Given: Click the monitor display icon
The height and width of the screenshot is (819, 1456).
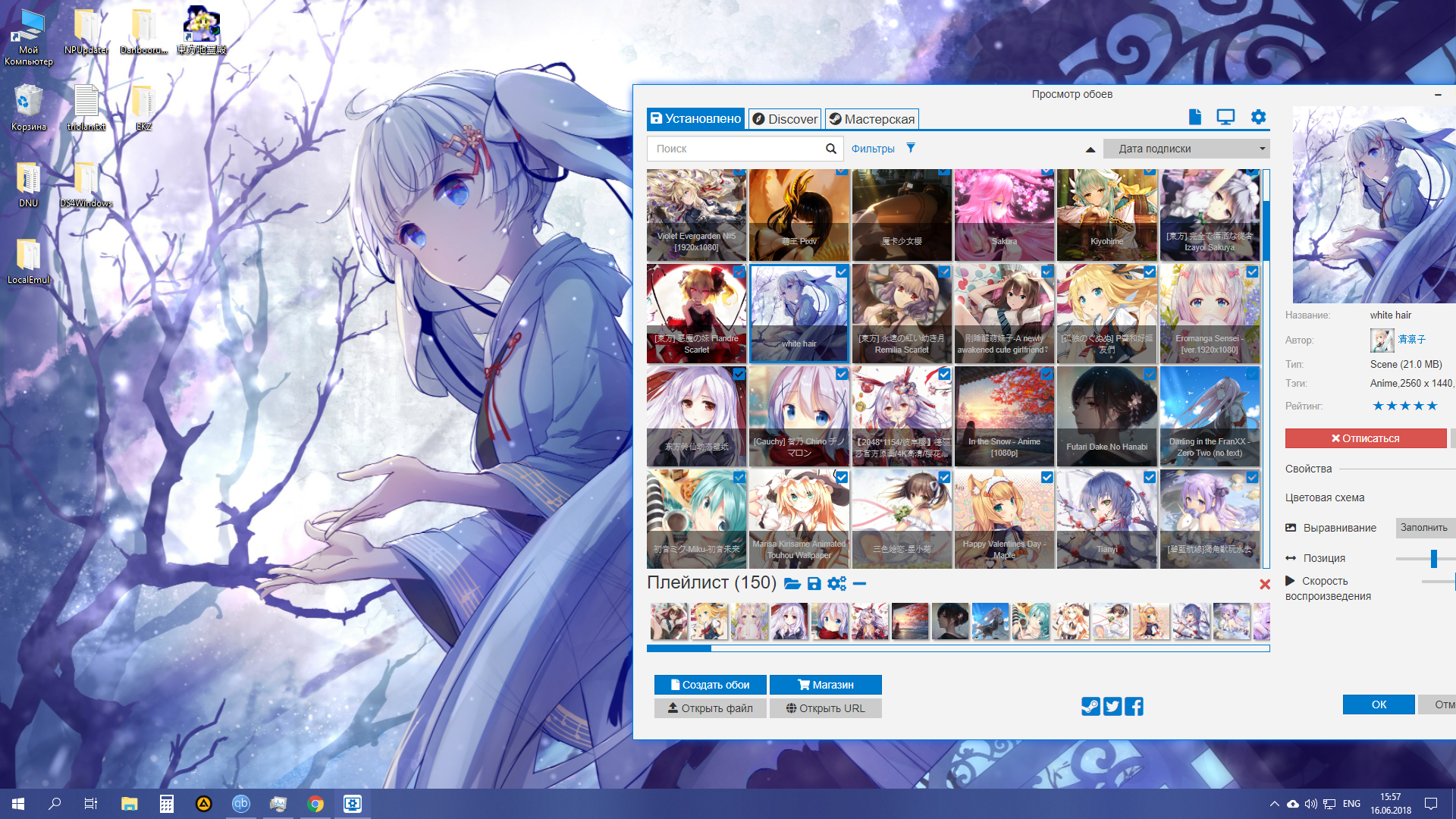Looking at the screenshot, I should tap(1225, 117).
